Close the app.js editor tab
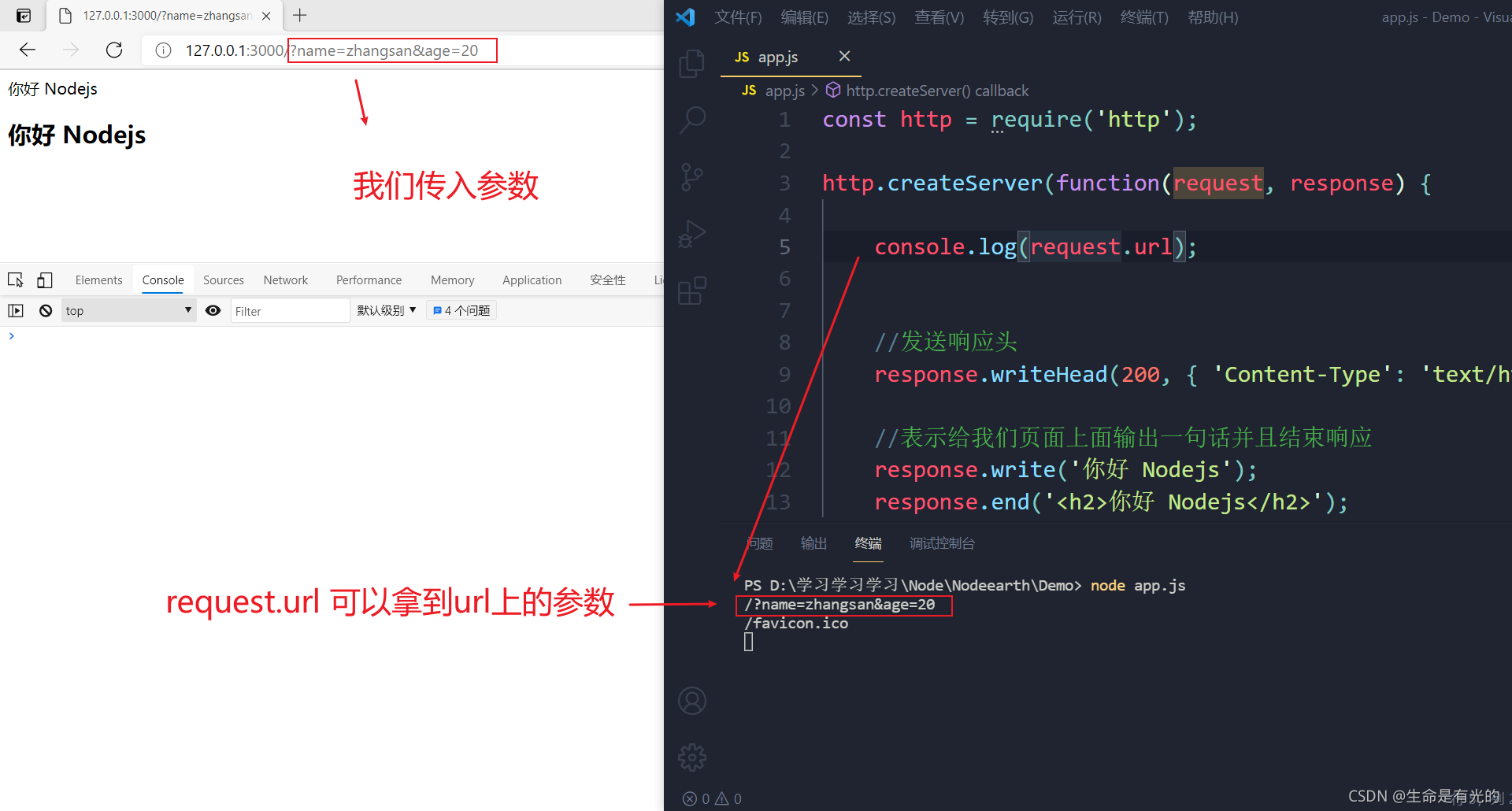The width and height of the screenshot is (1512, 811). coord(844,56)
